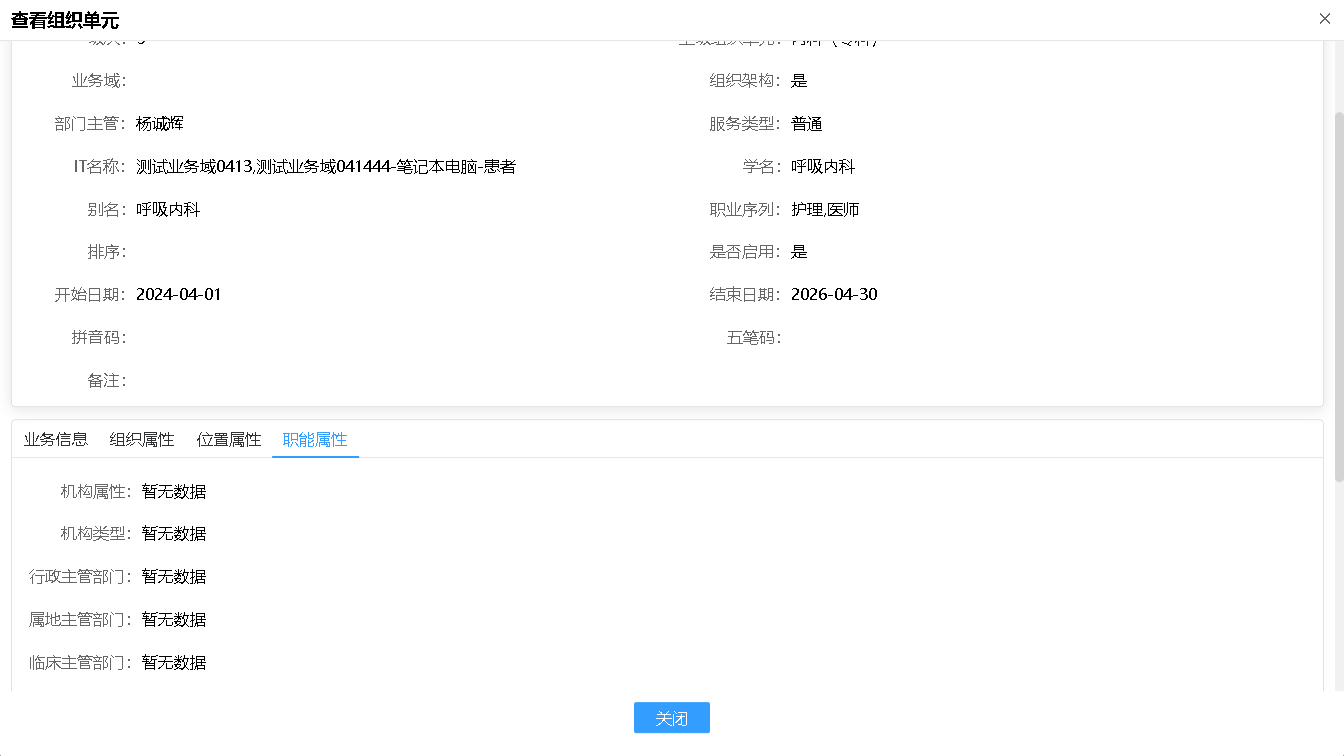Click 暂无数据 next to 机构类型

(x=173, y=533)
